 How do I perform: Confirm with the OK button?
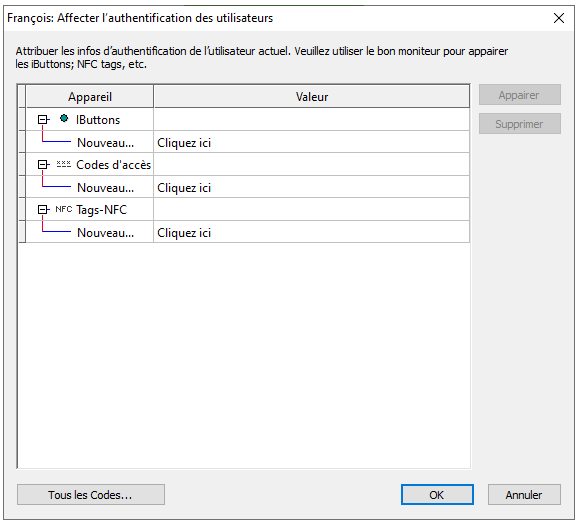[437, 495]
